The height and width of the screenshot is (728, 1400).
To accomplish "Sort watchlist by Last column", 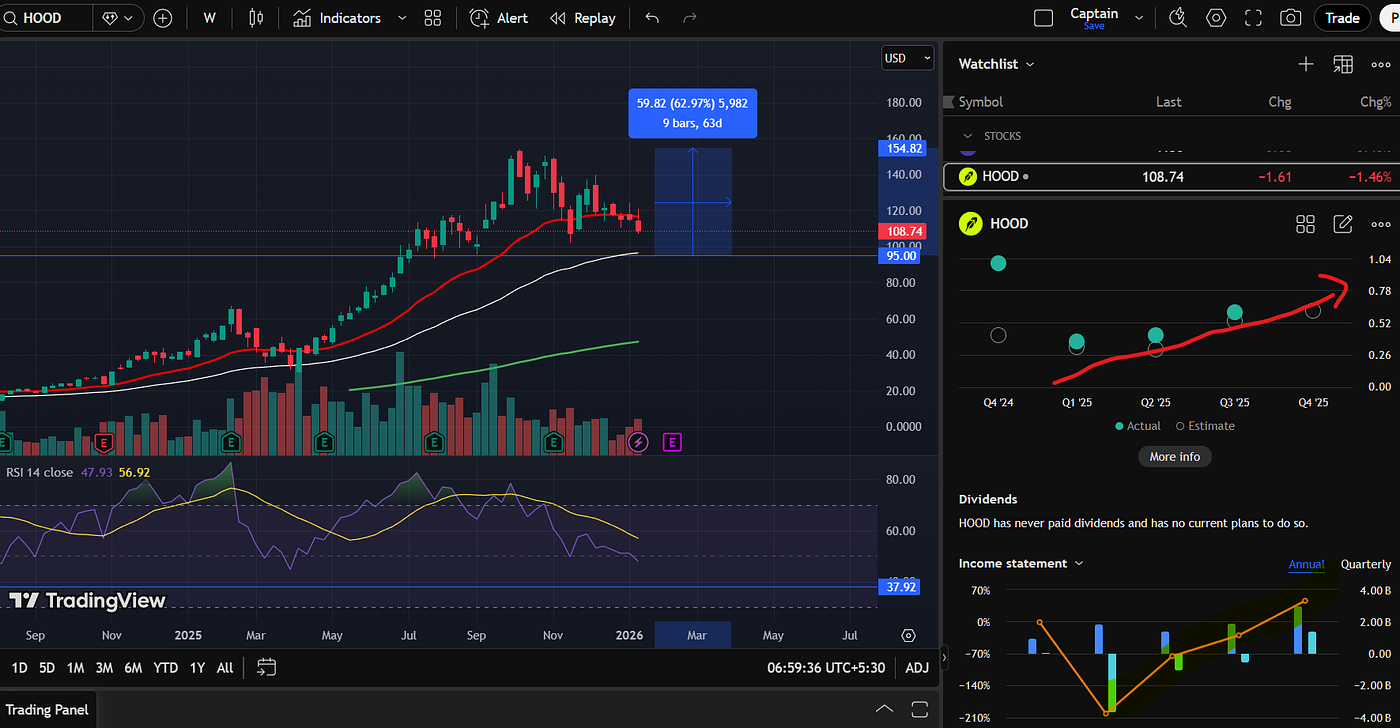I will pos(1168,102).
